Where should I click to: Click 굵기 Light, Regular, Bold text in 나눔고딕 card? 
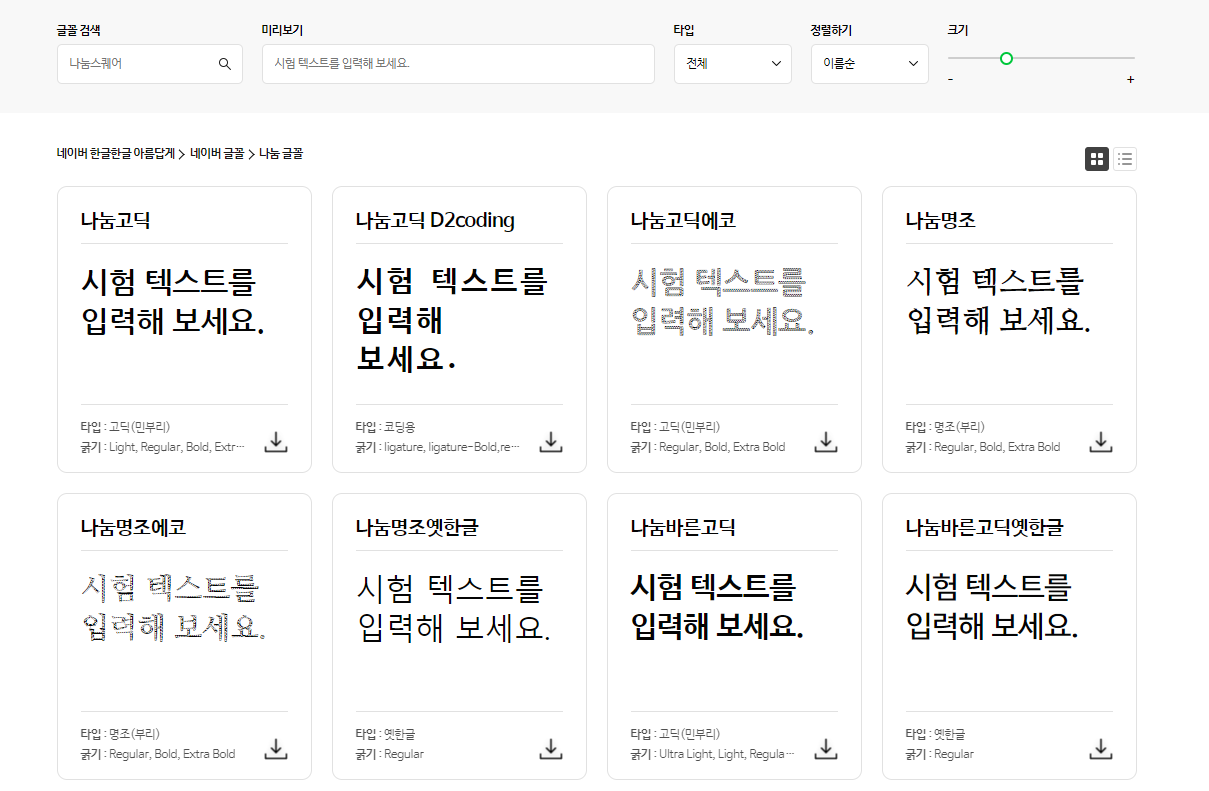[x=163, y=447]
